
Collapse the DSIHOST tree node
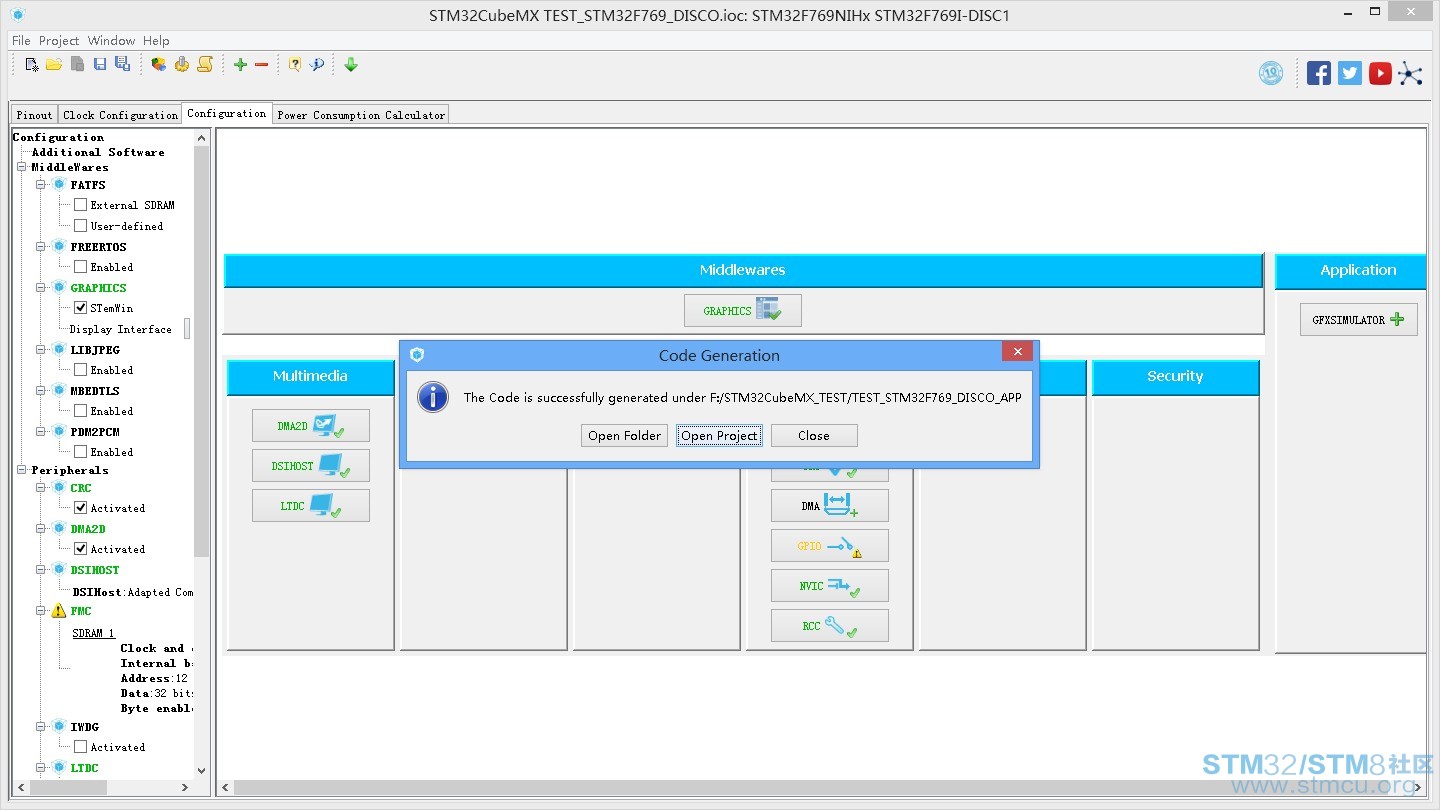click(41, 569)
